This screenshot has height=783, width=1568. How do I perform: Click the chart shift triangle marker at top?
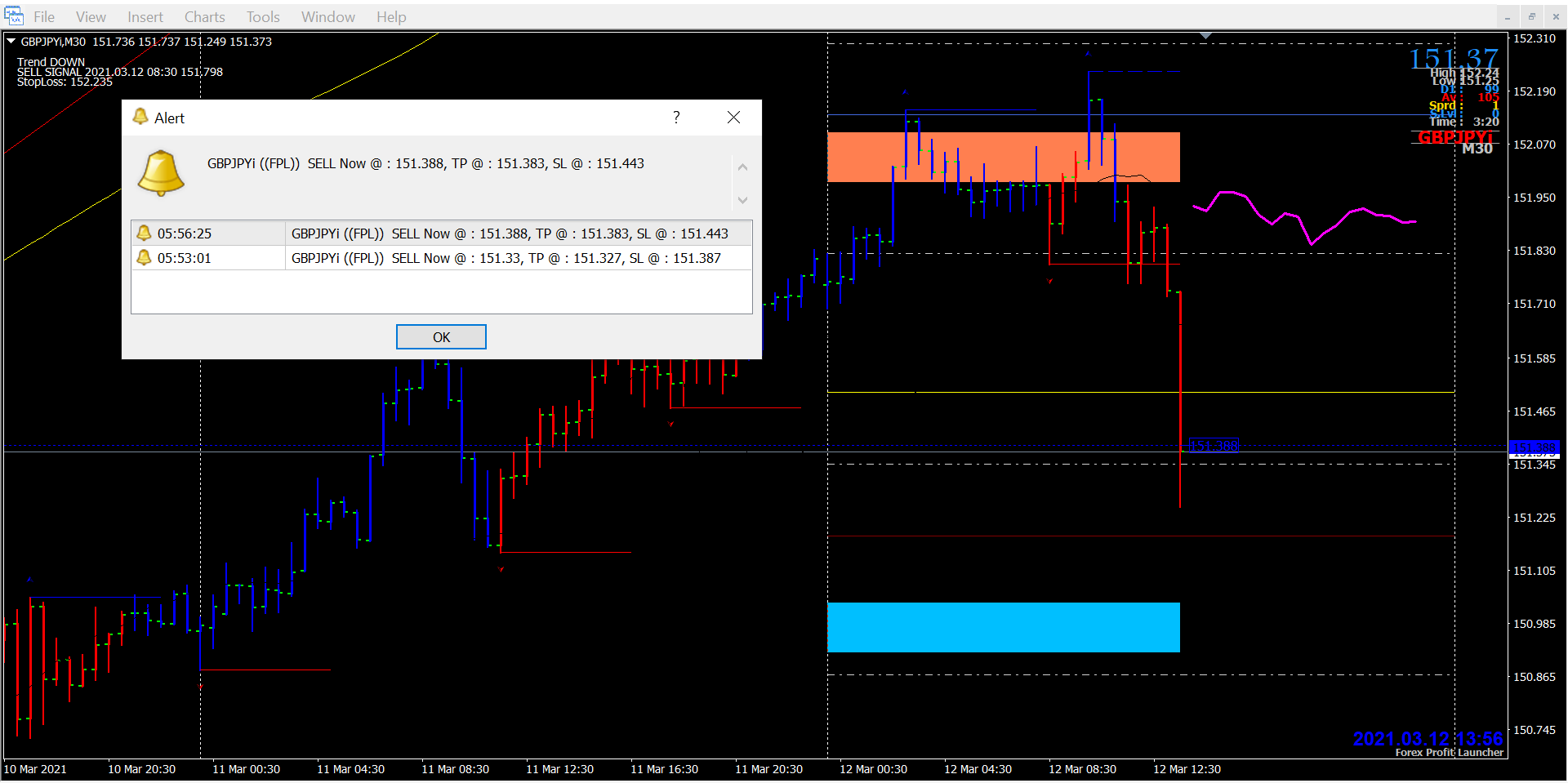[1206, 36]
